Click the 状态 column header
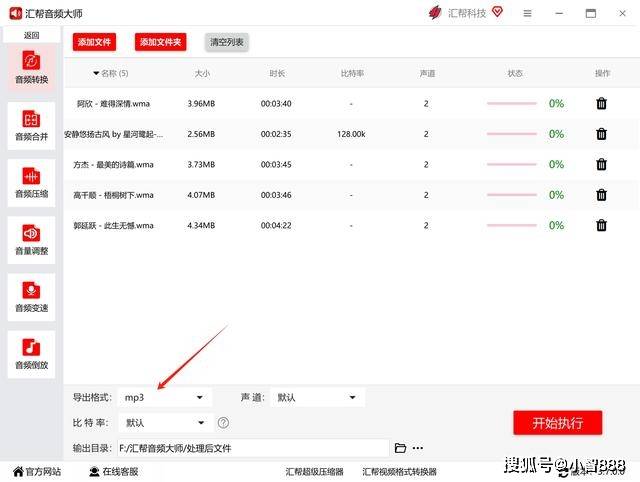Screen dimensions: 640x482 click(x=515, y=73)
